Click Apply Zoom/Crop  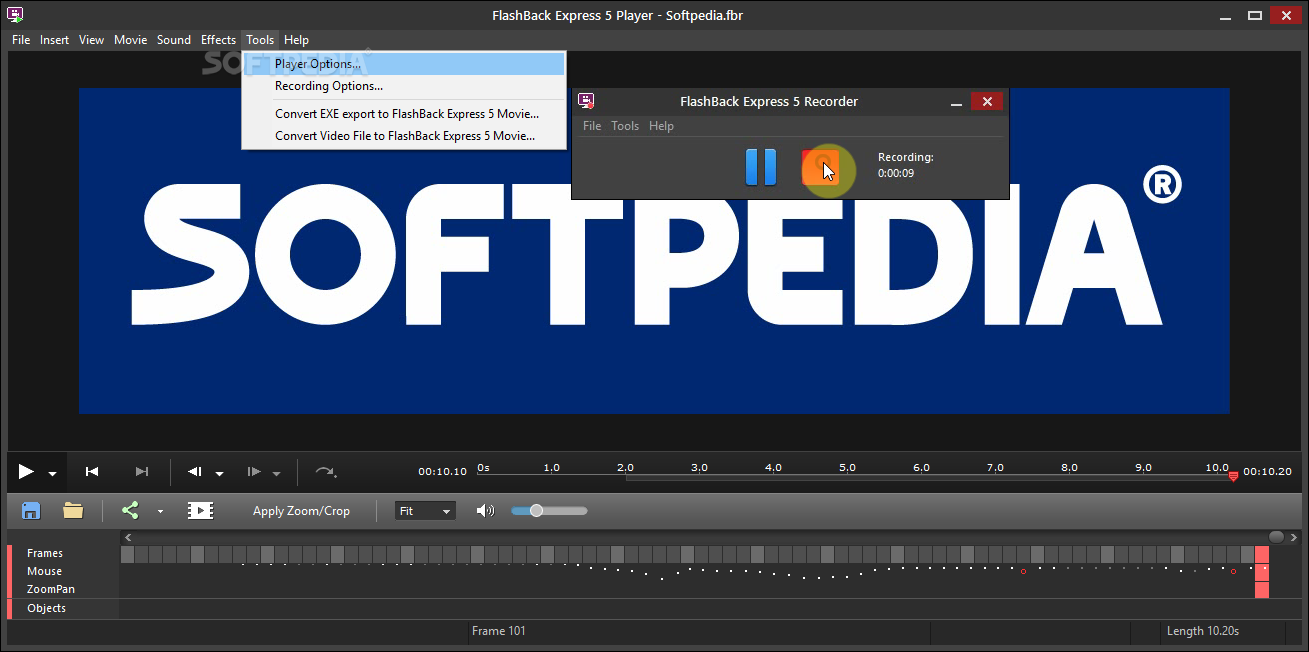coord(301,511)
